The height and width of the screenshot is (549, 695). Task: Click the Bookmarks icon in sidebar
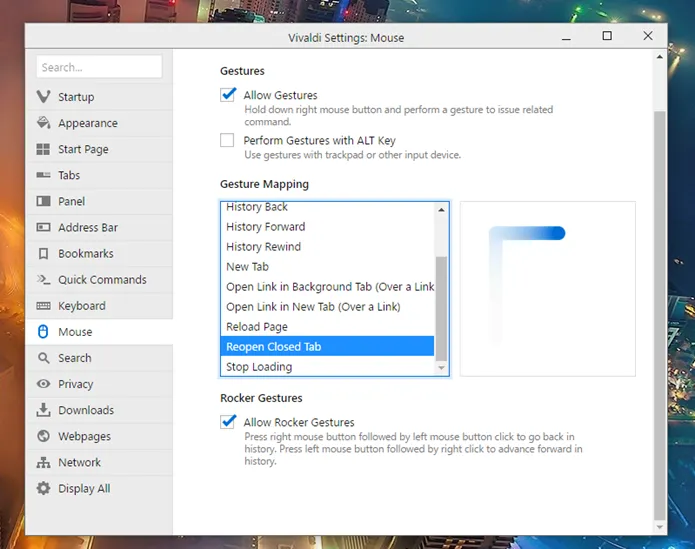point(43,254)
